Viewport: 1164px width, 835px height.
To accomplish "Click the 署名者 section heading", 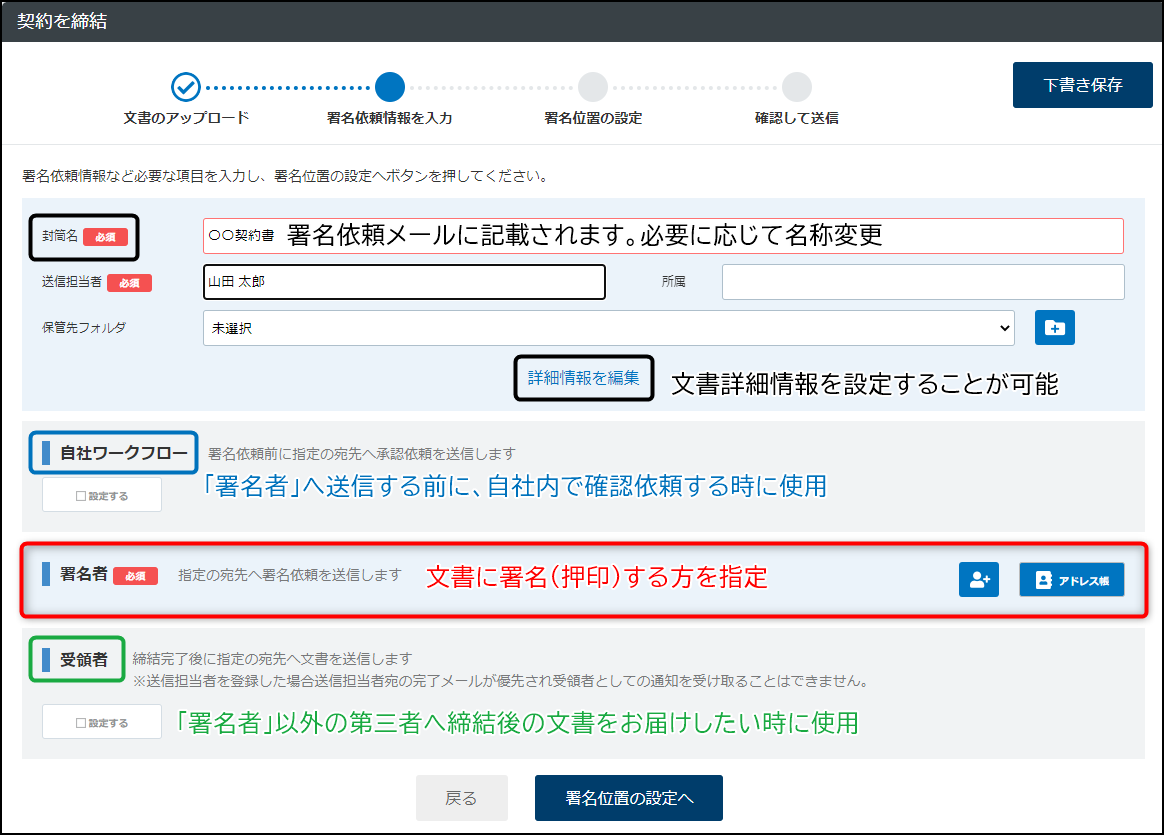I will (x=85, y=575).
